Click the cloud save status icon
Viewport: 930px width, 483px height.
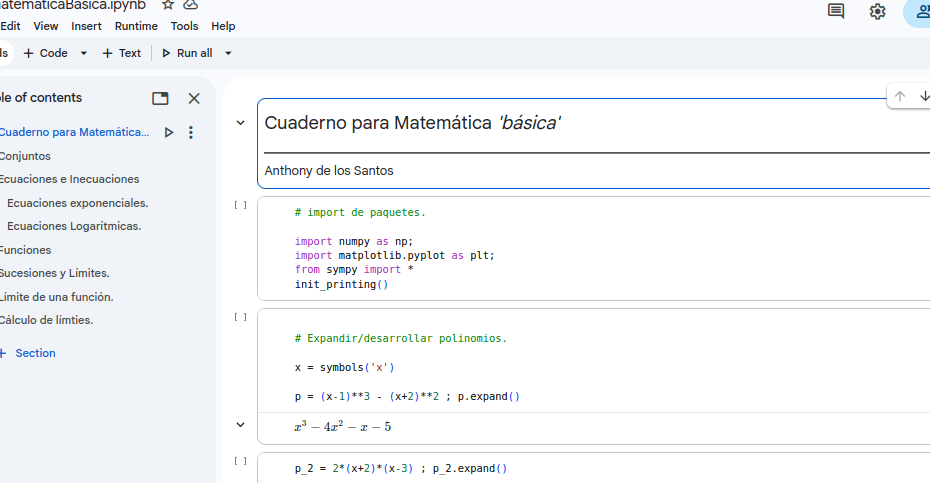[190, 5]
